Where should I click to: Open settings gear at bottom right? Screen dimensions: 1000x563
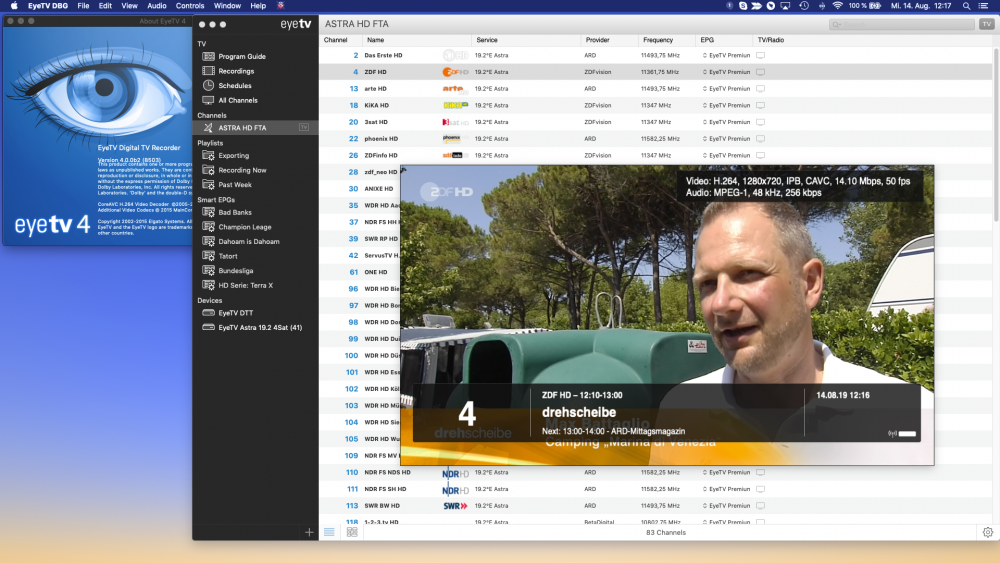[x=988, y=532]
